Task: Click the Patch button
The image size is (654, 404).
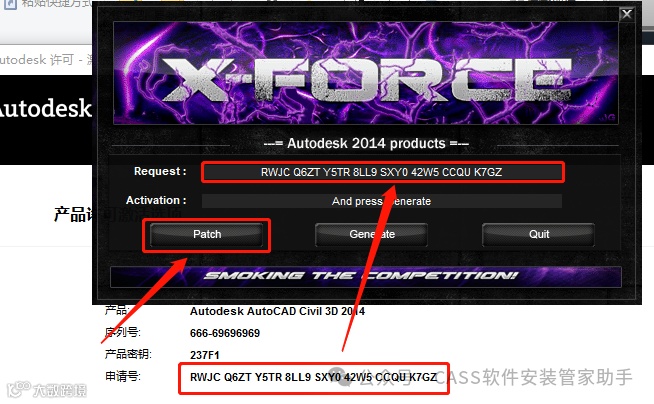Action: tap(207, 234)
